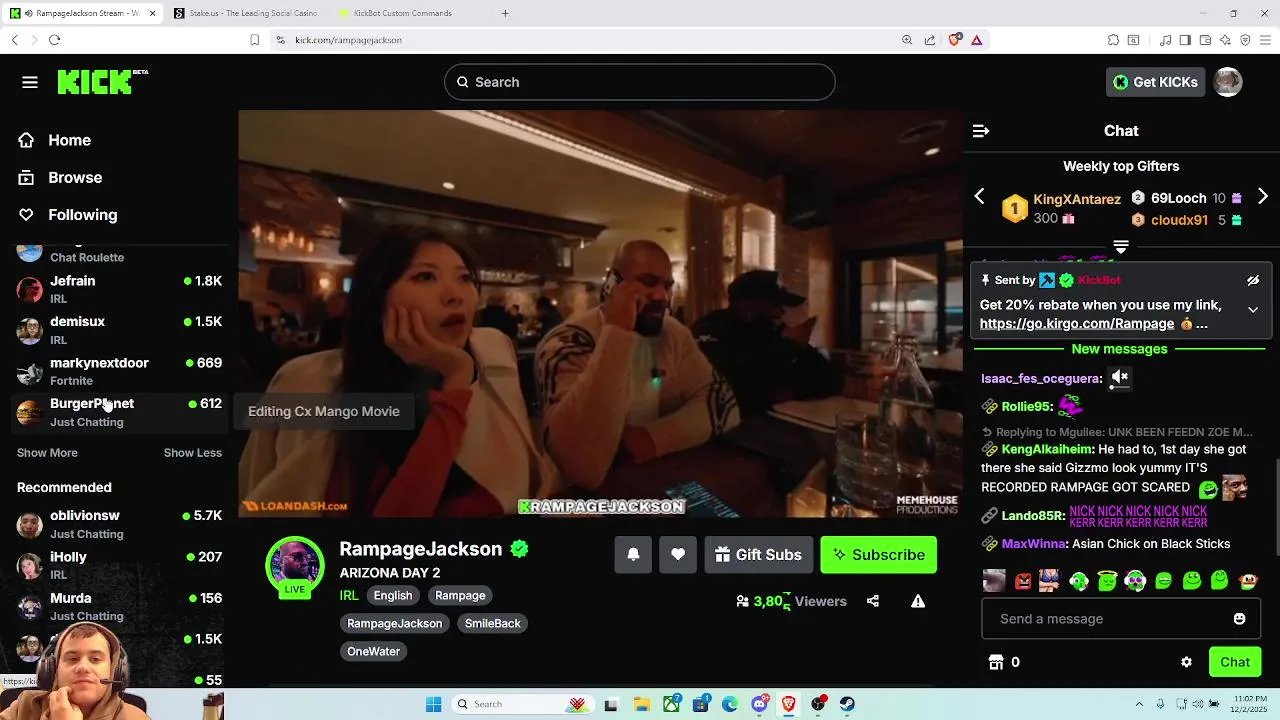
Task: Open markynextdoor channel in sidebar
Action: [x=119, y=371]
